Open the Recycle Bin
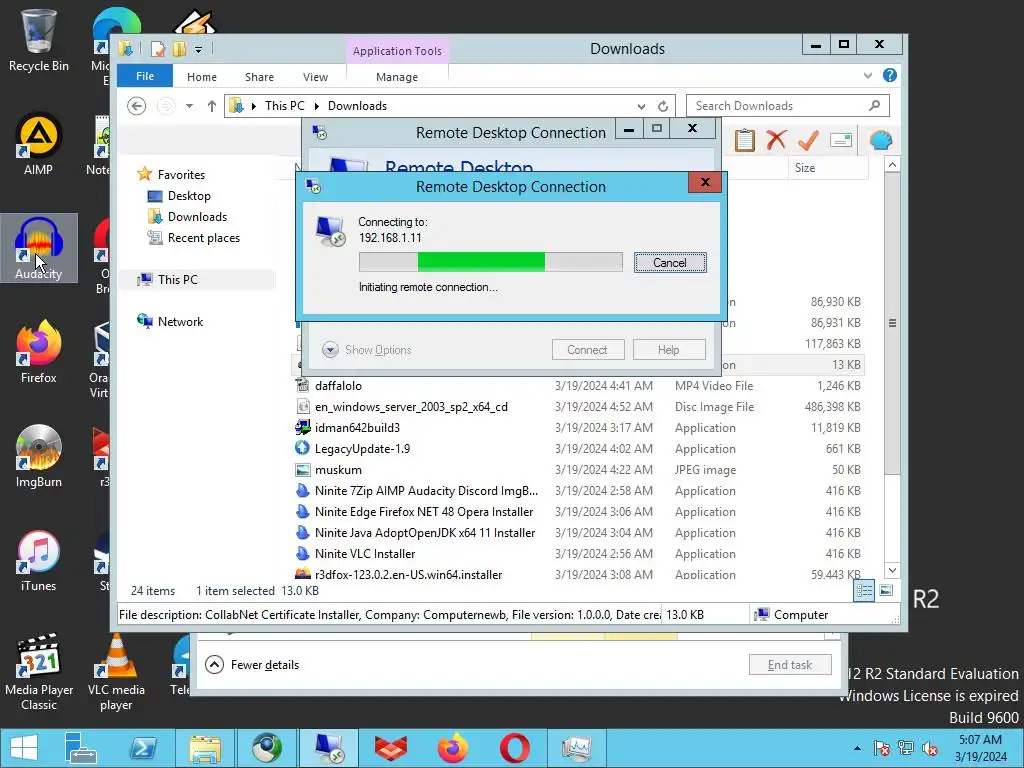Screen dimensions: 1024x768 coord(39,39)
